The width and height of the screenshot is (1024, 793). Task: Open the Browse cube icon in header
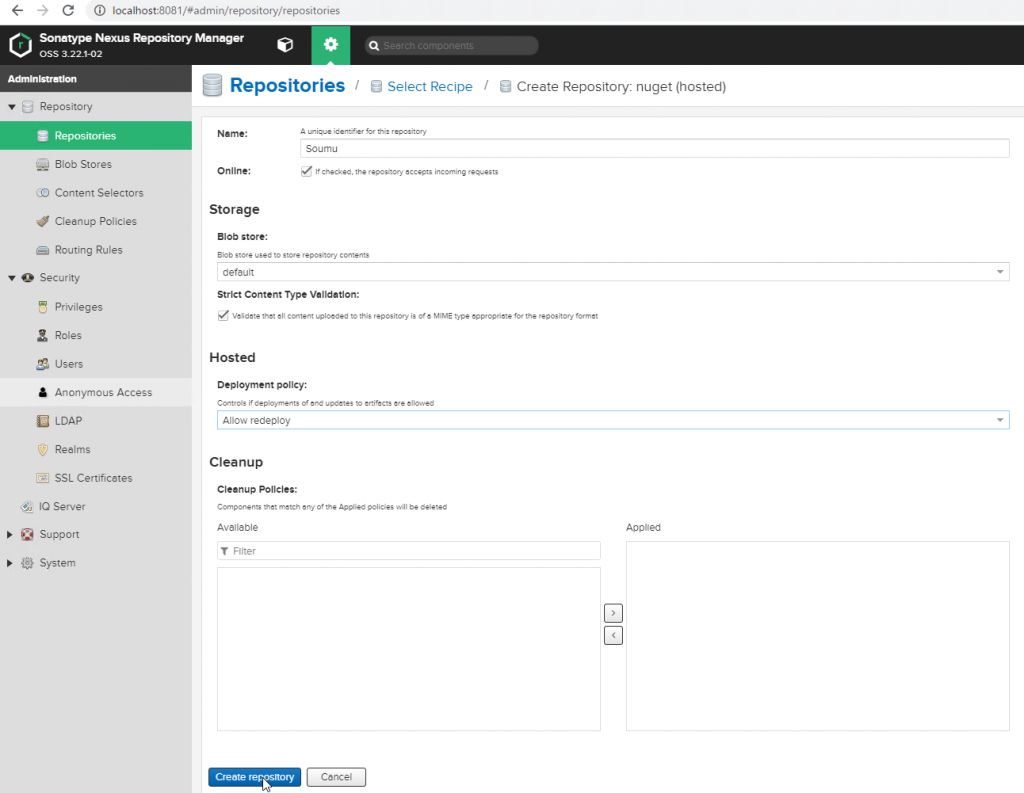coord(285,45)
